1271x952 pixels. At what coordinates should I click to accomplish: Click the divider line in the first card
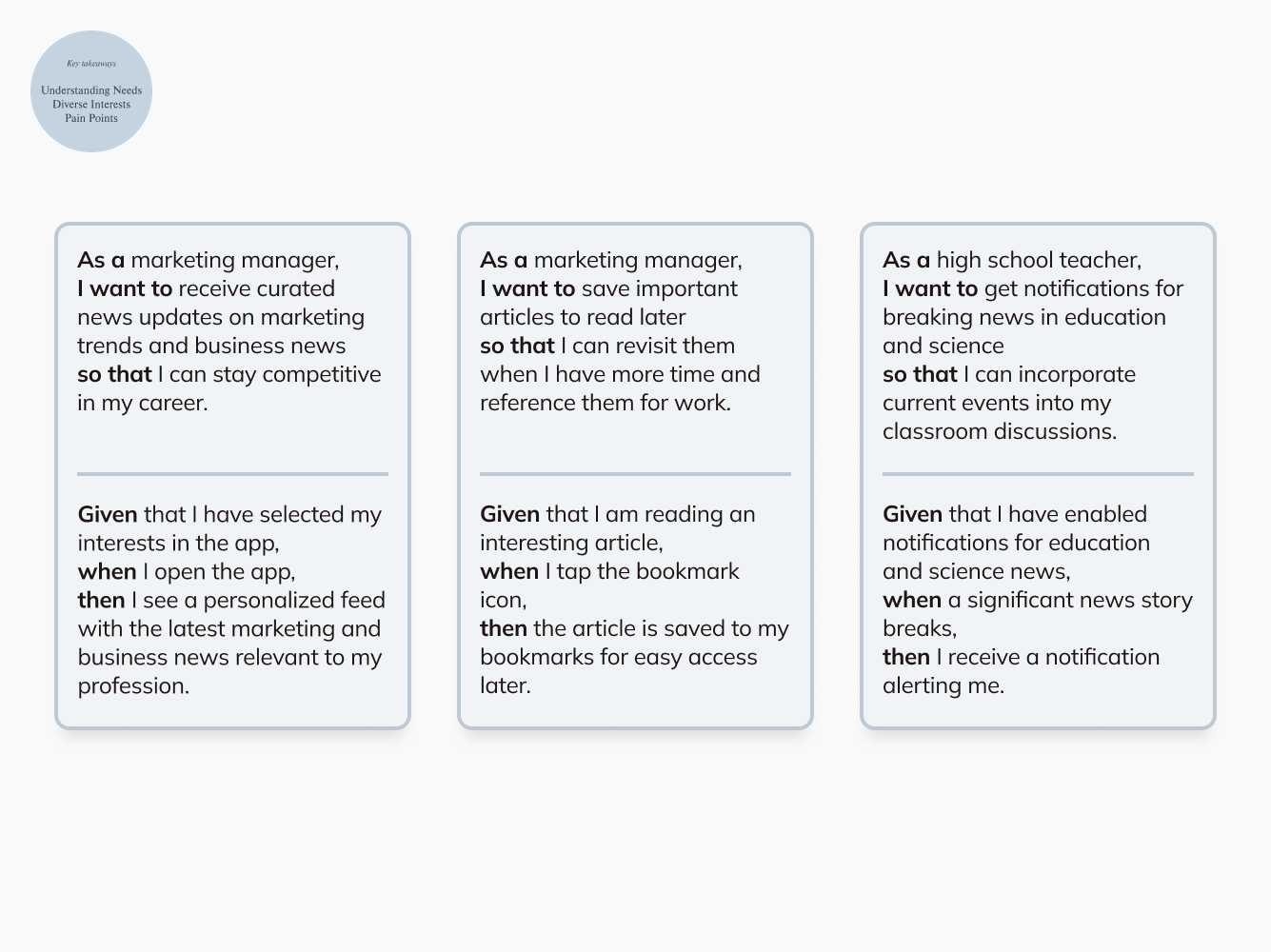[x=232, y=473]
